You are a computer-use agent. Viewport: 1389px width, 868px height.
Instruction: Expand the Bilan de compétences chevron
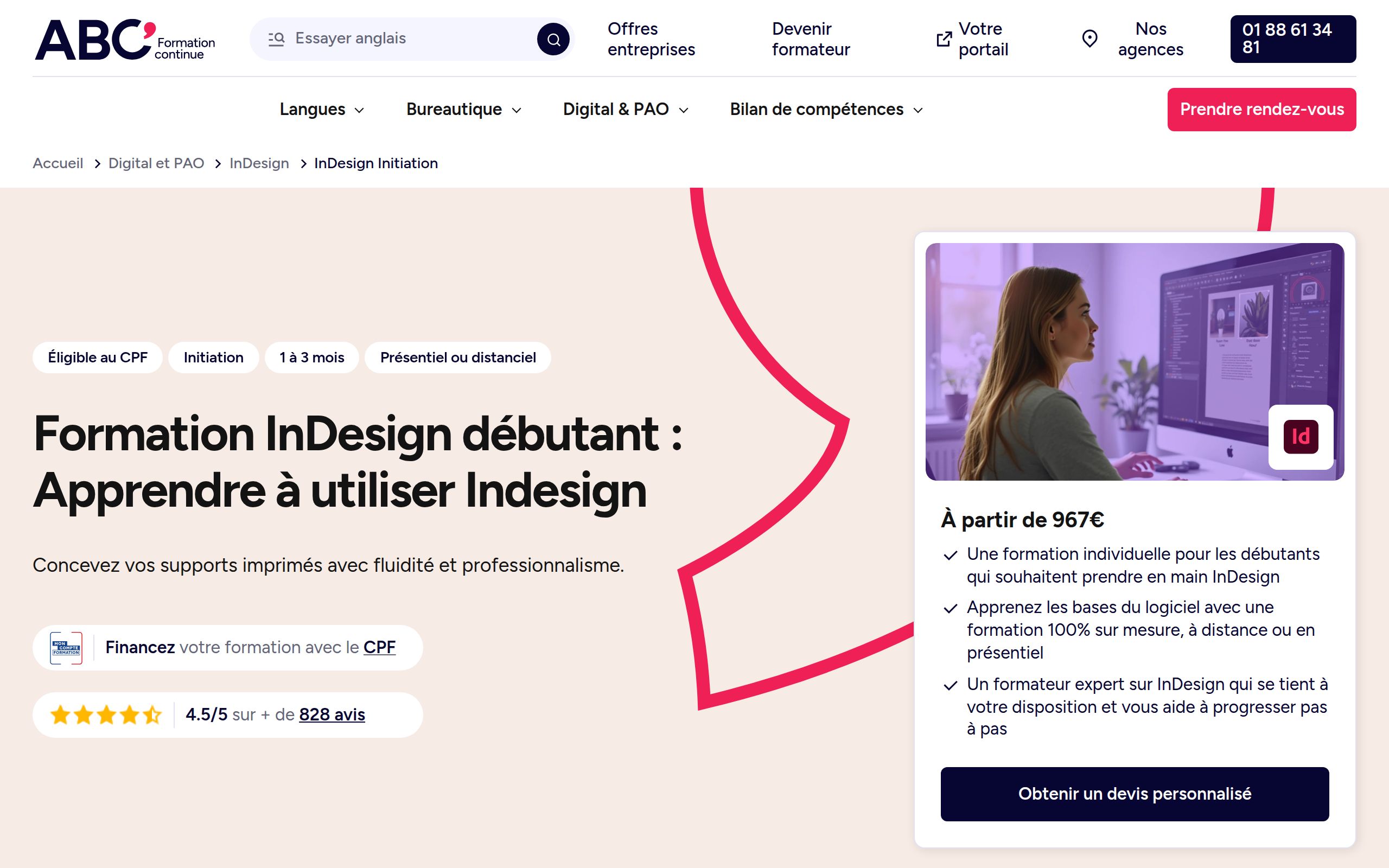coord(919,110)
